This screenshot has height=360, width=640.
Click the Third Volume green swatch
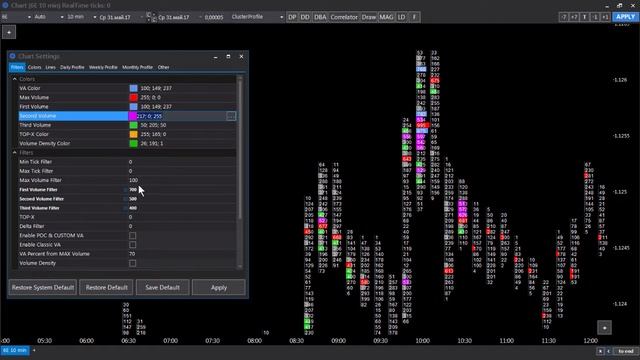point(133,125)
